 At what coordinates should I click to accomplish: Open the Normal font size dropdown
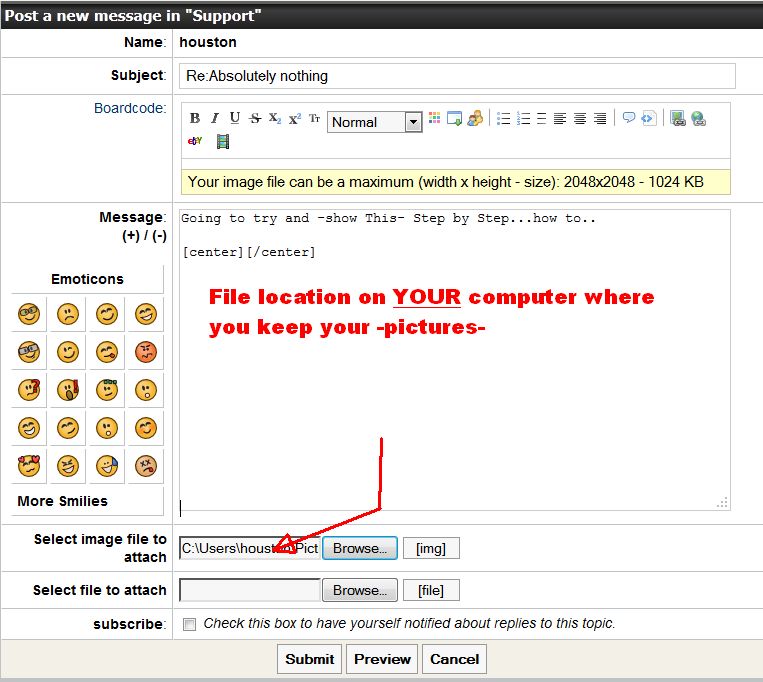[413, 122]
